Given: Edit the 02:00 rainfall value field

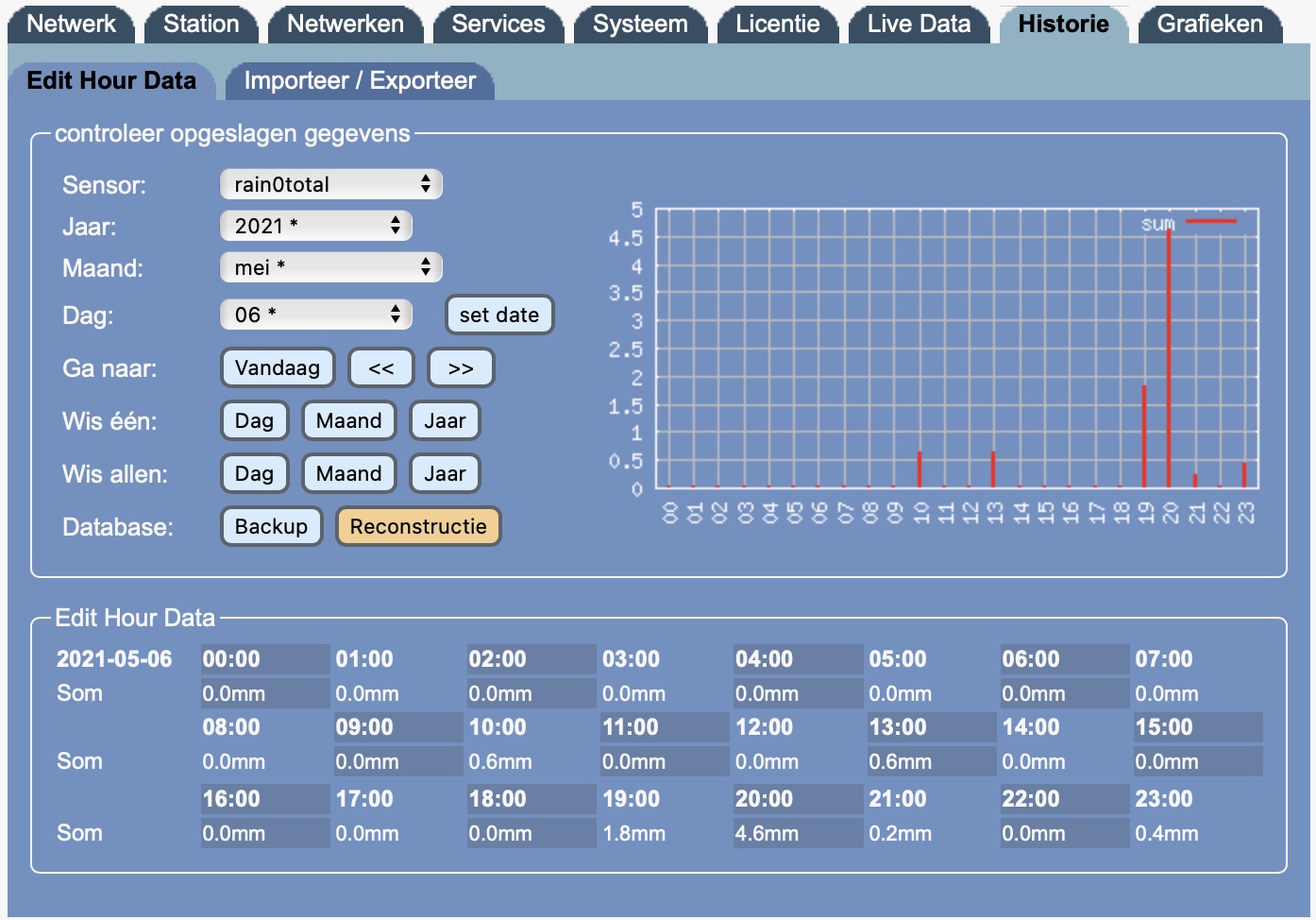Looking at the screenshot, I should tap(531, 693).
